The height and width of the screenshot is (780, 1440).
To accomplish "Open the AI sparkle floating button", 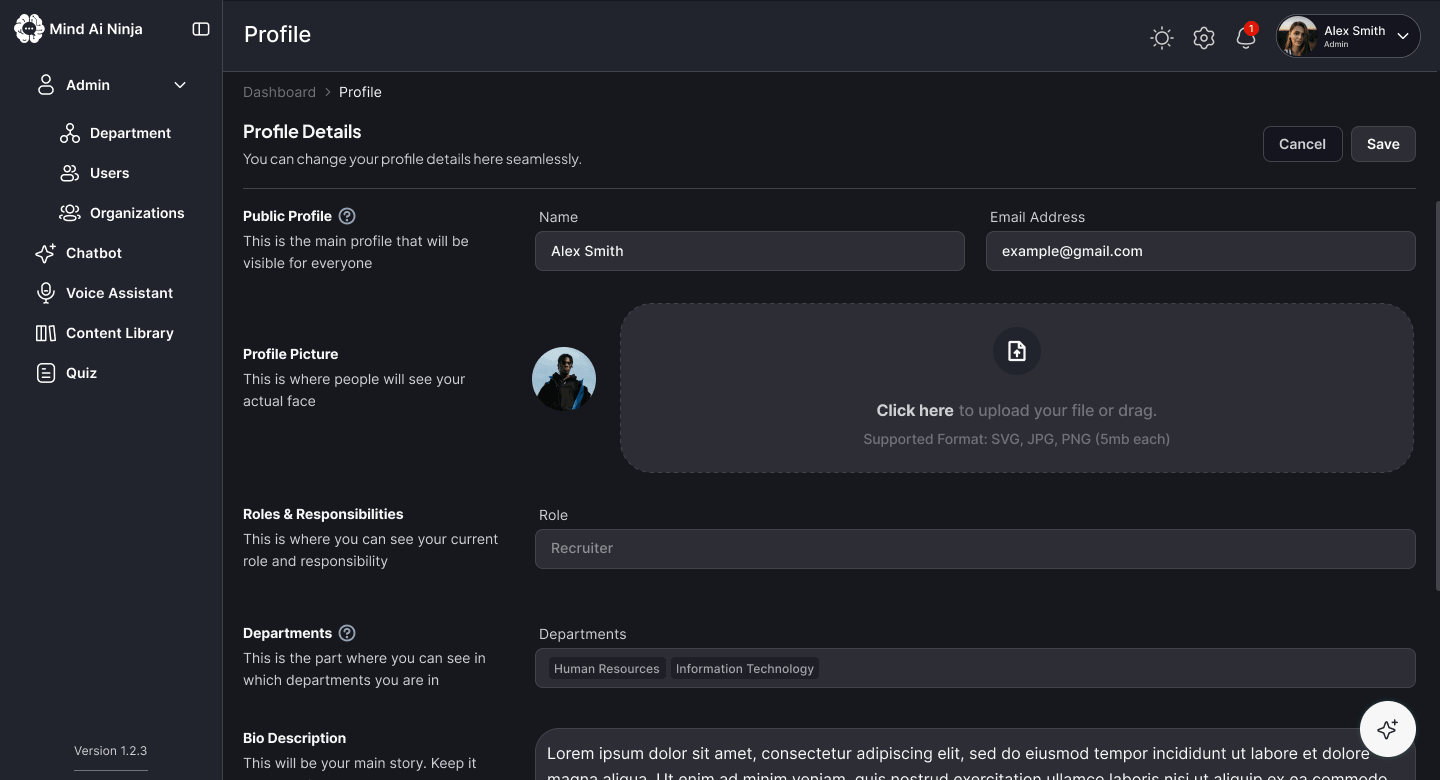I will 1387,729.
